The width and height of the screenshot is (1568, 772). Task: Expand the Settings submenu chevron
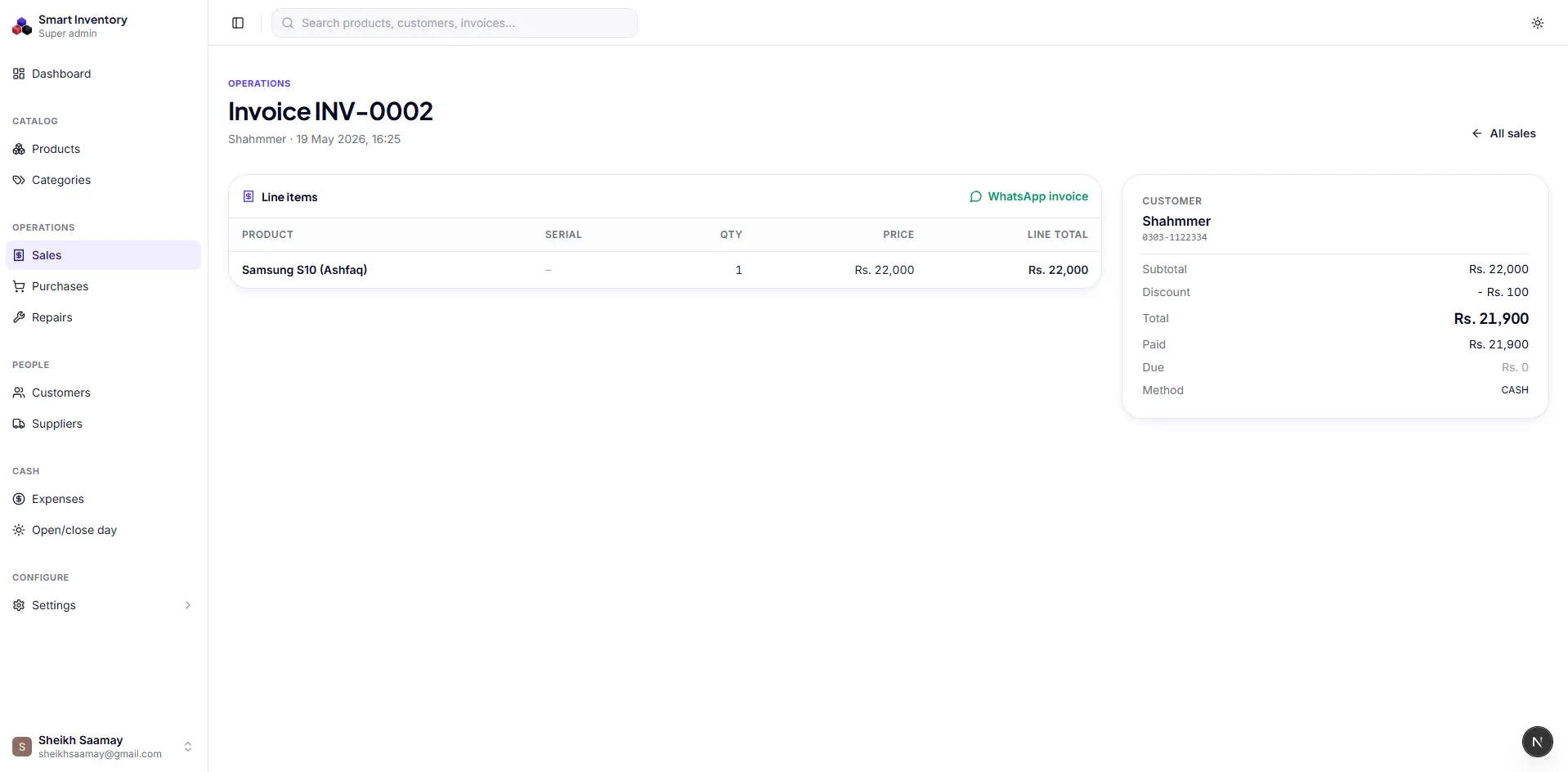pyautogui.click(x=188, y=605)
